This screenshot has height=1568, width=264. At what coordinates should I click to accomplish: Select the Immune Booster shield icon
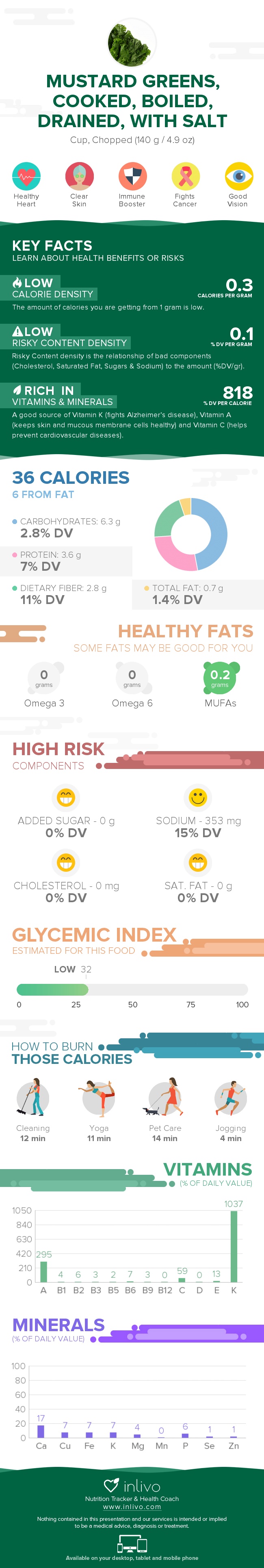point(132,177)
